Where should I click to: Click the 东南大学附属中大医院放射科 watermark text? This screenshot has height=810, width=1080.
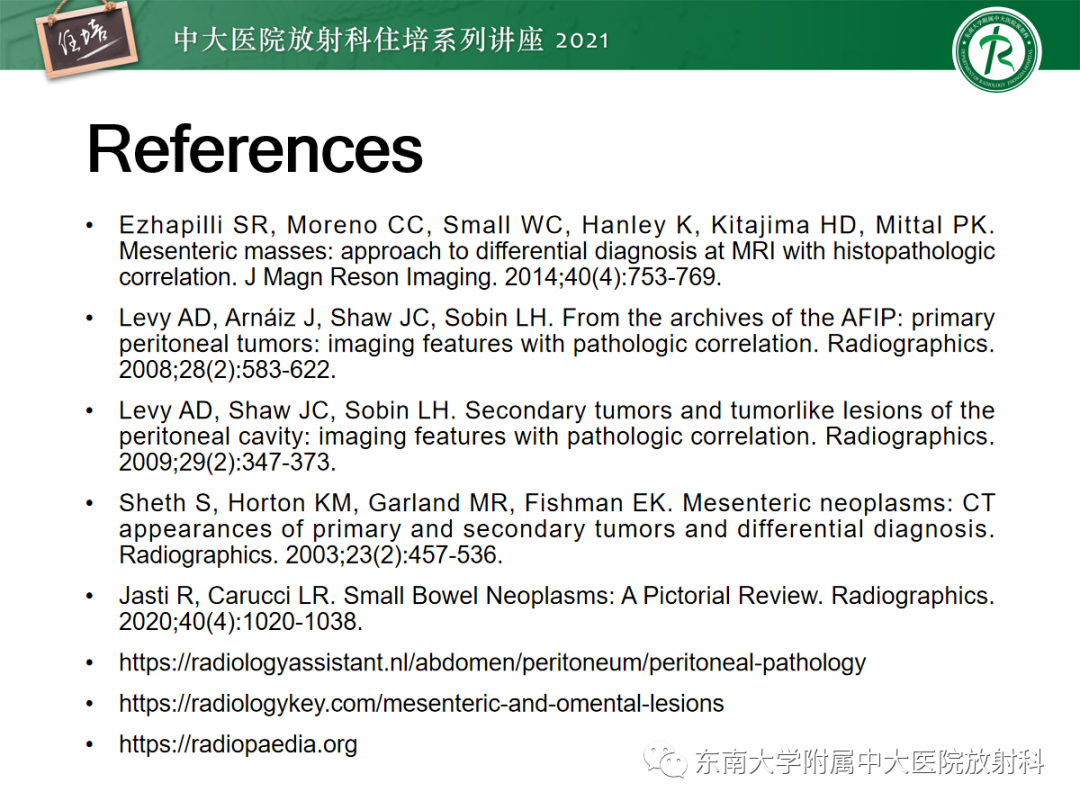(x=869, y=762)
